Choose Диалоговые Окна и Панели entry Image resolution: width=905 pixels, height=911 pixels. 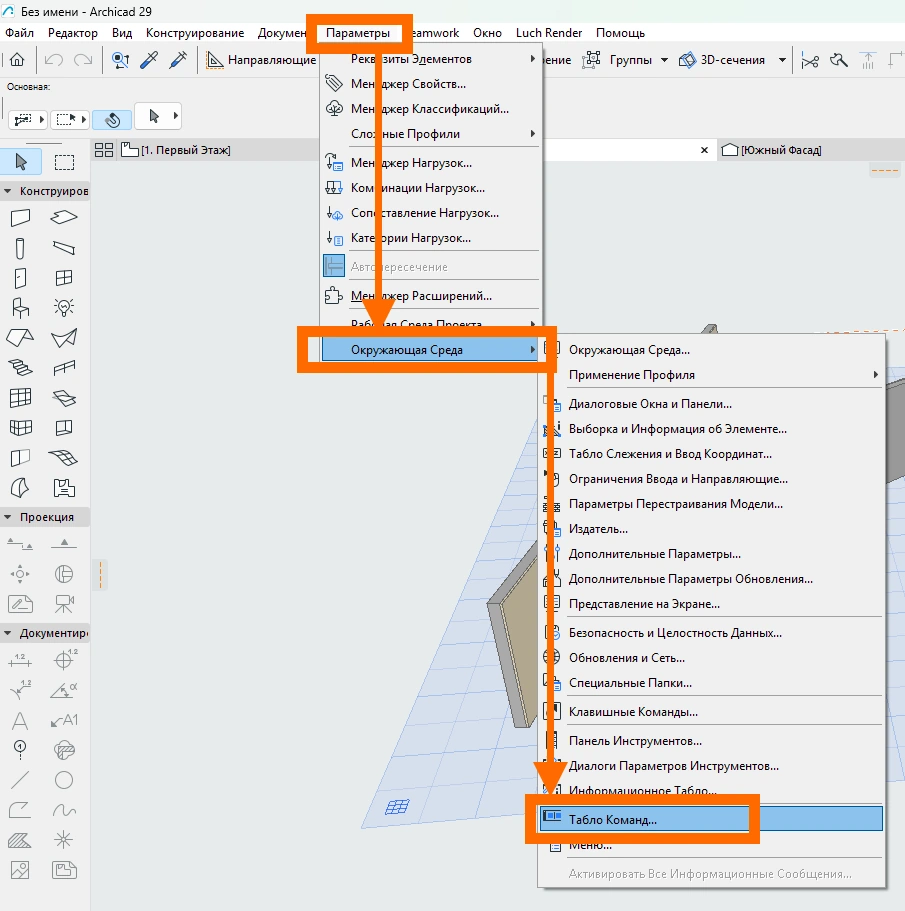[710, 404]
